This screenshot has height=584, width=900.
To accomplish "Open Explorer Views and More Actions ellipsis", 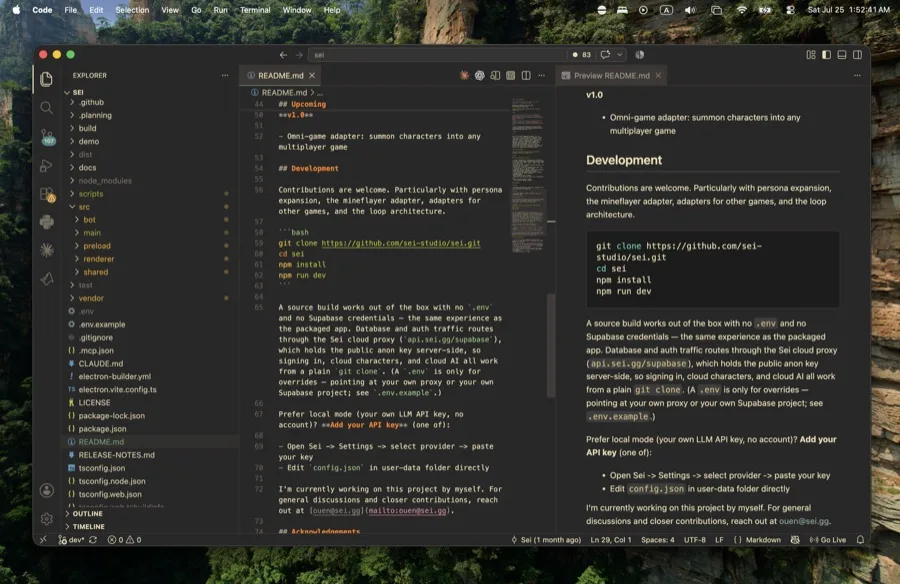I will [225, 75].
